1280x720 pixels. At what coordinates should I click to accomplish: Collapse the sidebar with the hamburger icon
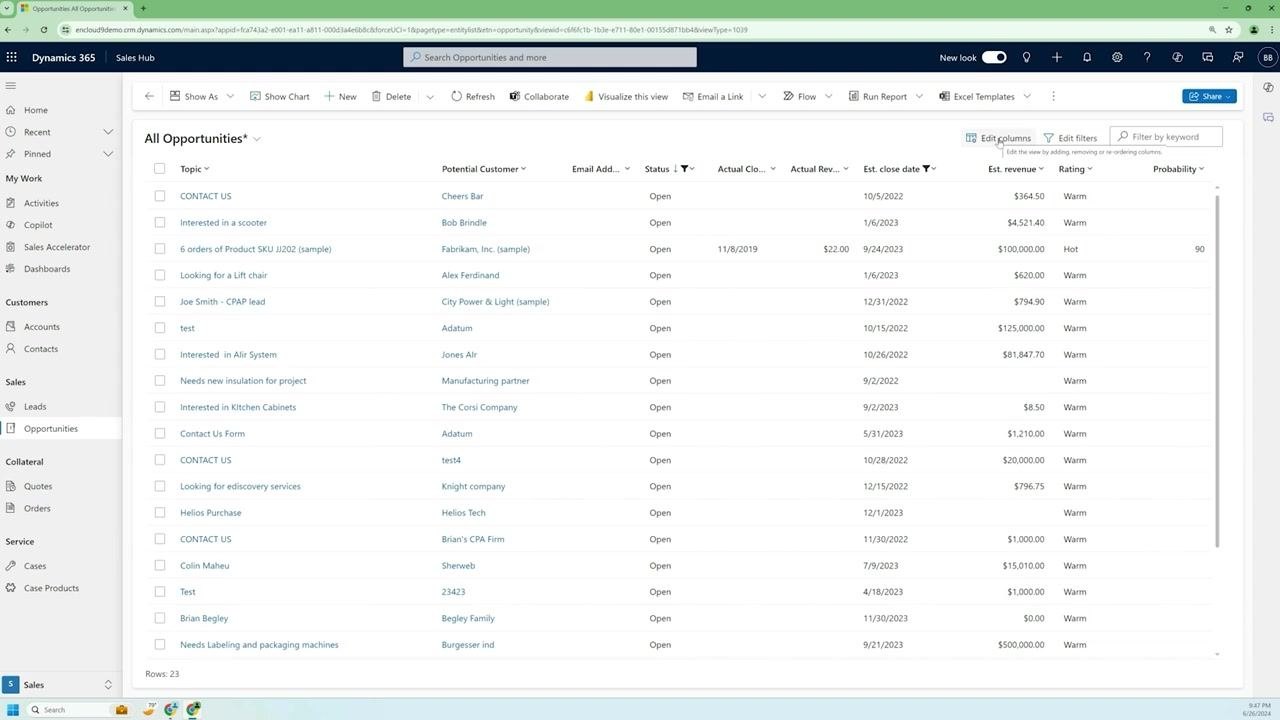[11, 86]
